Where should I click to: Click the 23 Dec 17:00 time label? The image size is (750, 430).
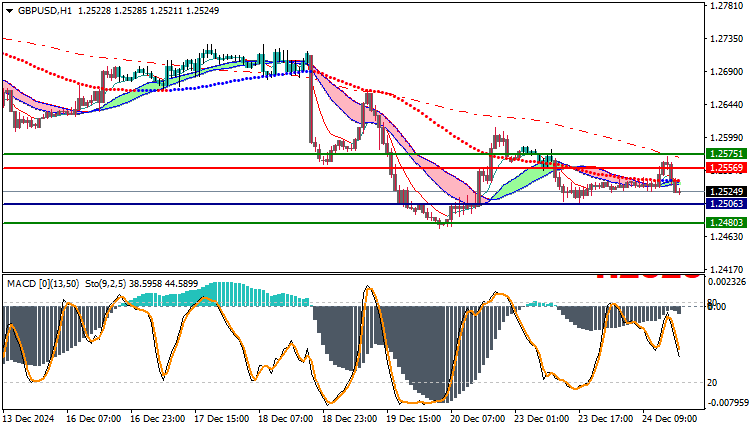(x=606, y=419)
